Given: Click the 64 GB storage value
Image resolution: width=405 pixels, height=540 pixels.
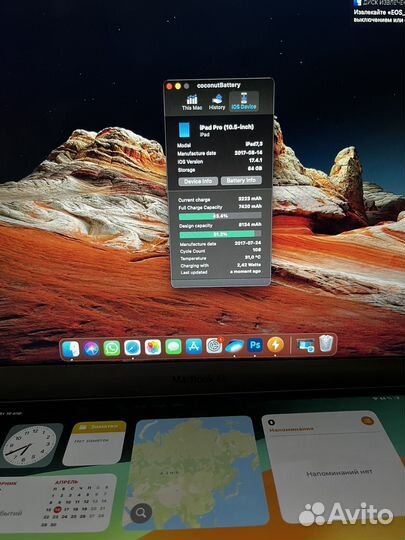Looking at the screenshot, I should 255,168.
